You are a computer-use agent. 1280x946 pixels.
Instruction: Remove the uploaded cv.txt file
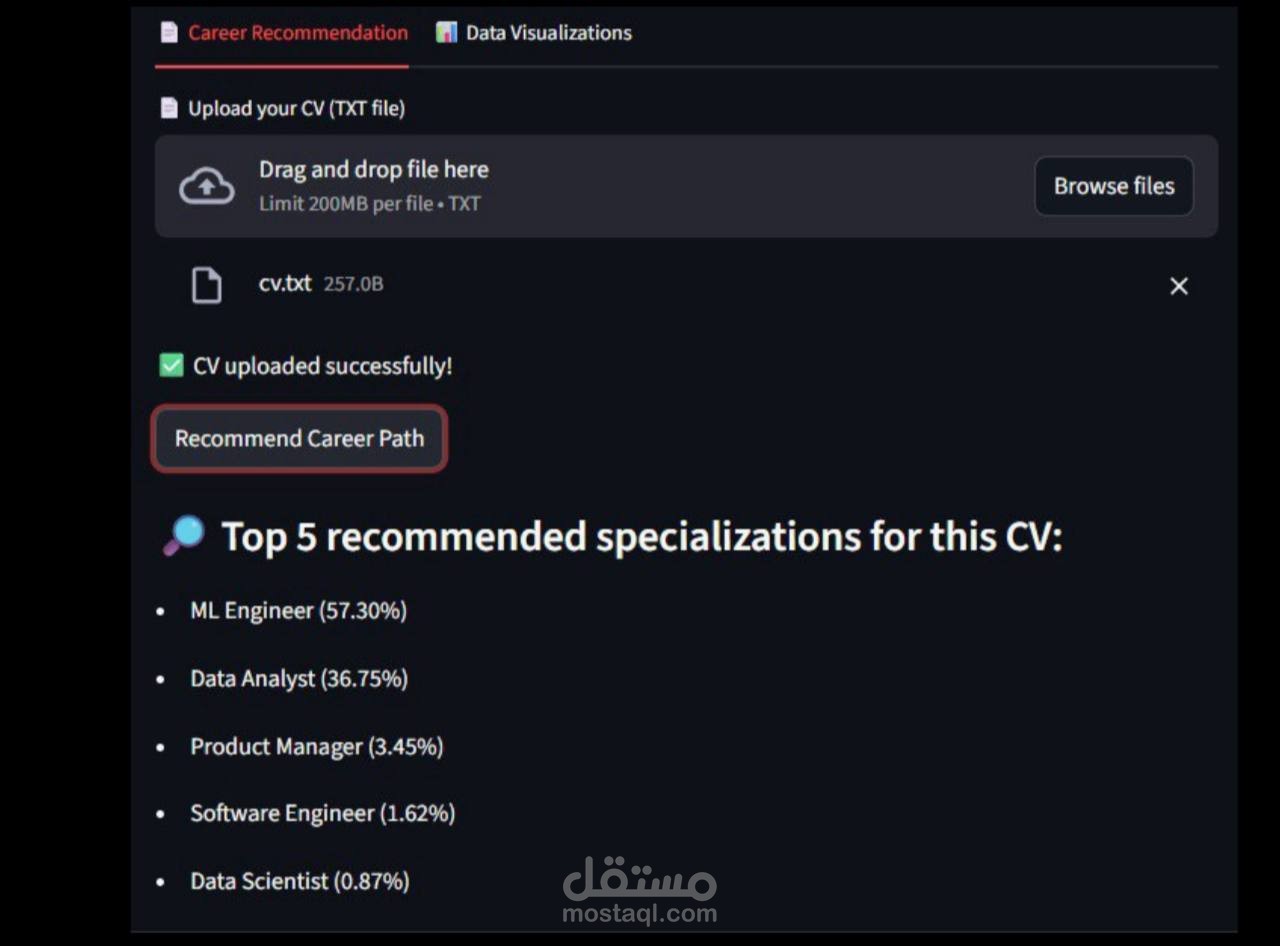(1179, 286)
